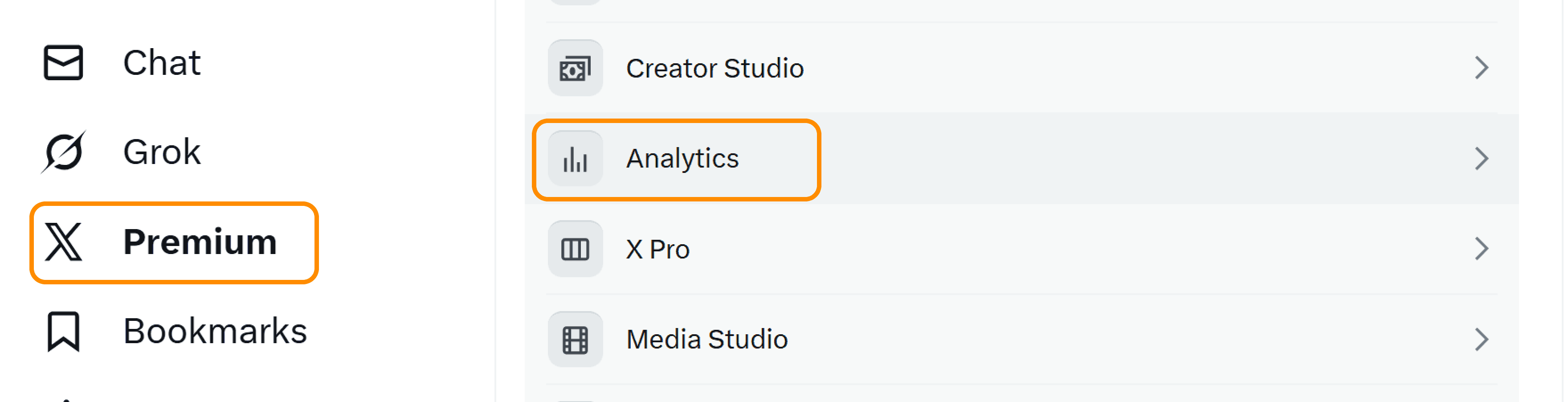The width and height of the screenshot is (1568, 402).
Task: Click the Creator Studio money icon
Action: point(575,69)
